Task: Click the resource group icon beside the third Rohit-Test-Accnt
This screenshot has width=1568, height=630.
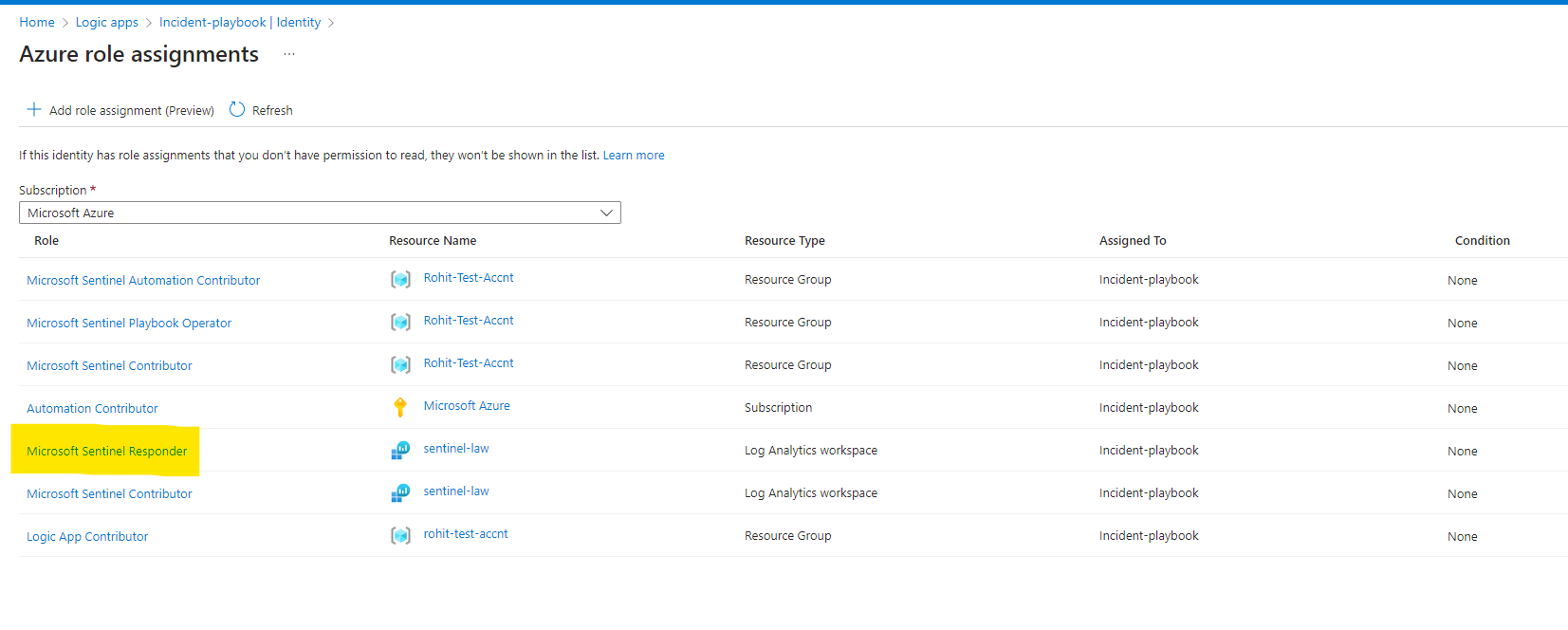Action: click(x=400, y=364)
